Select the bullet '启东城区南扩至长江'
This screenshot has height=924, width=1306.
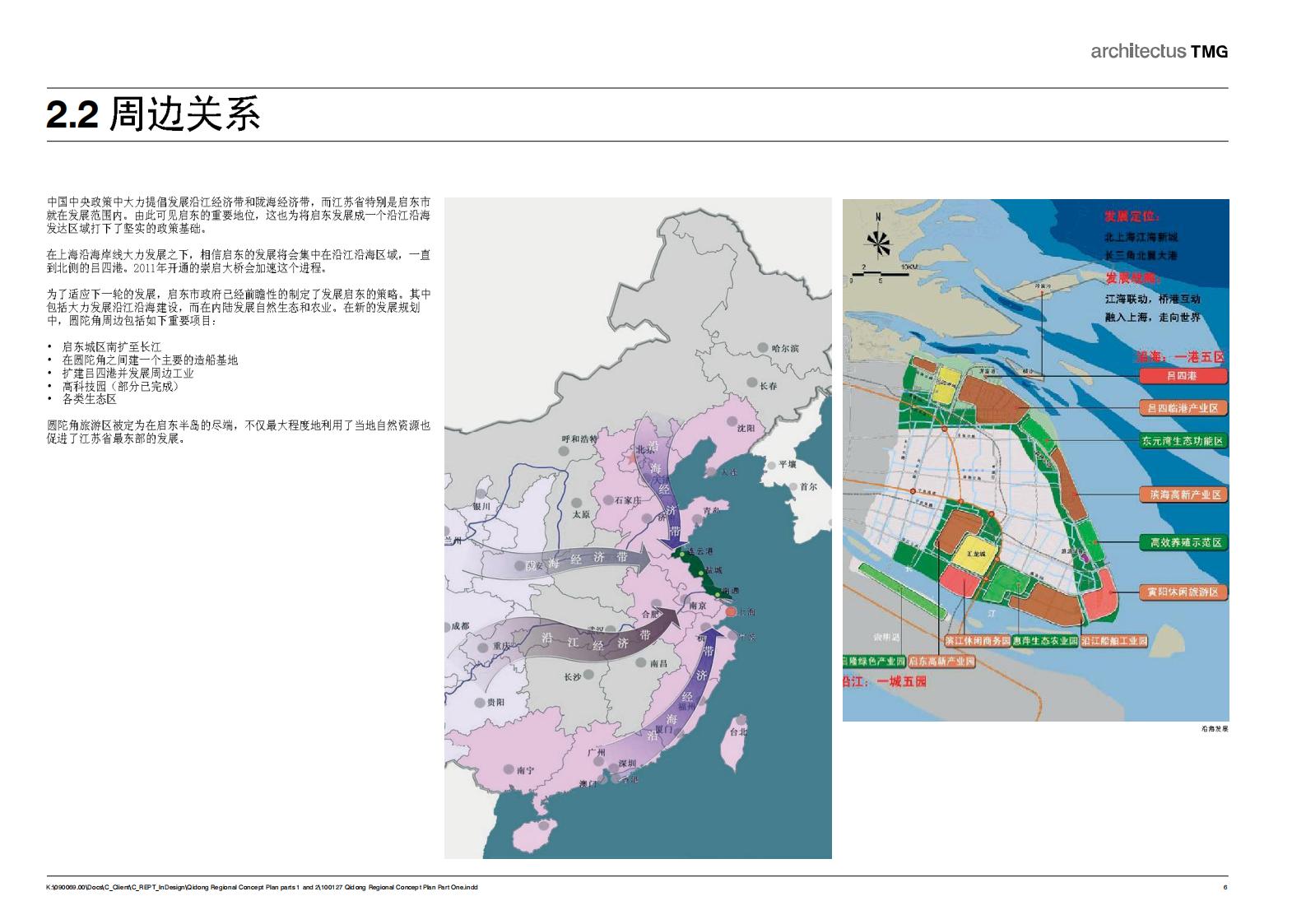pyautogui.click(x=112, y=347)
